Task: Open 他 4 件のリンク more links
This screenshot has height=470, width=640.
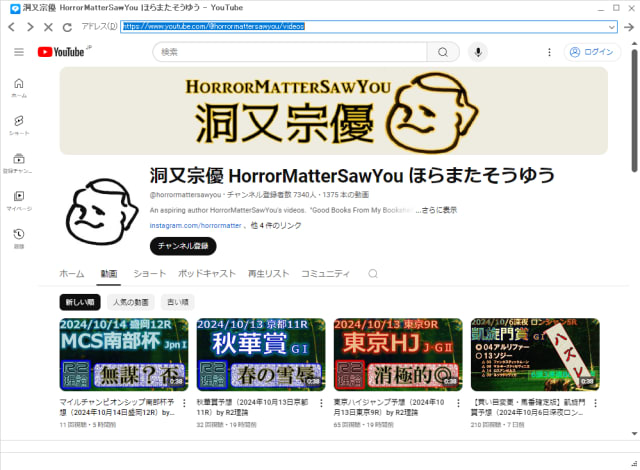Action: click(276, 225)
